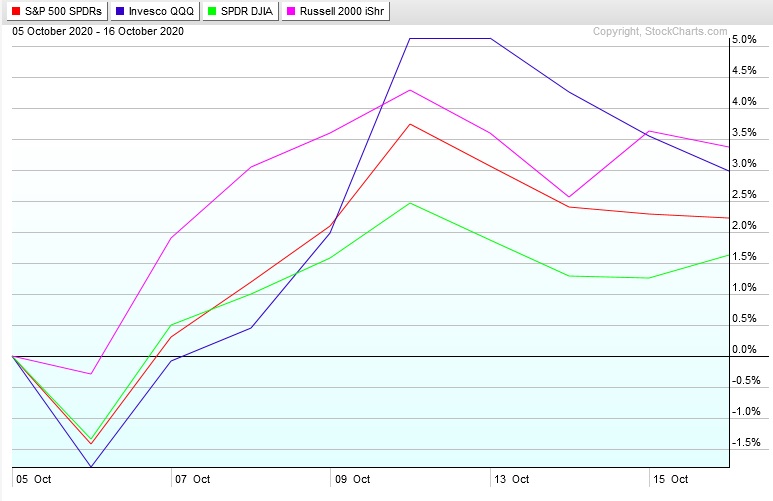Click the 1.5% y-axis label
The height and width of the screenshot is (501, 773).
[744, 256]
